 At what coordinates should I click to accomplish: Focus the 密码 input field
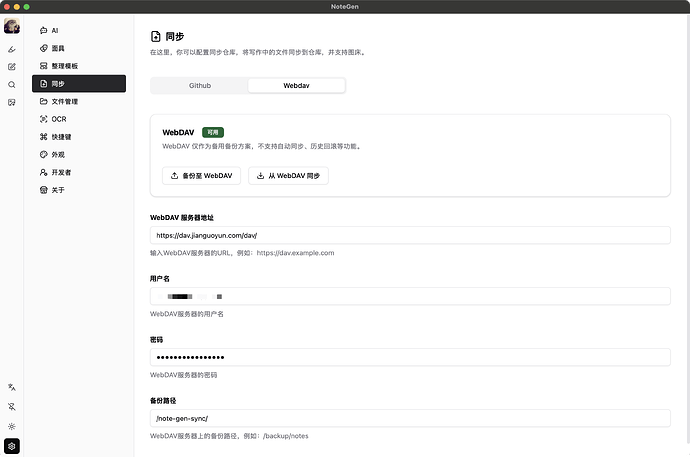tap(410, 357)
